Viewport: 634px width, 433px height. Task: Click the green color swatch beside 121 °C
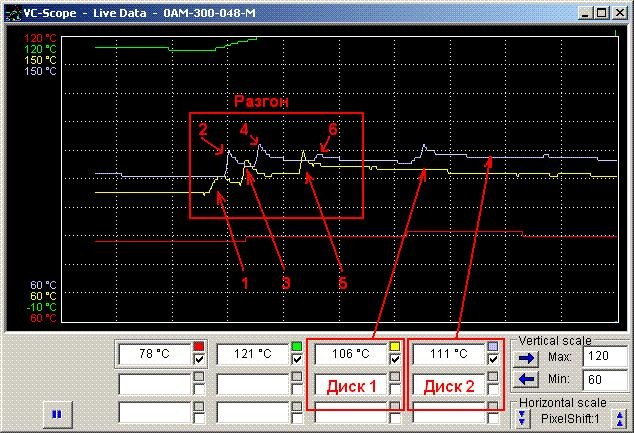(x=297, y=346)
